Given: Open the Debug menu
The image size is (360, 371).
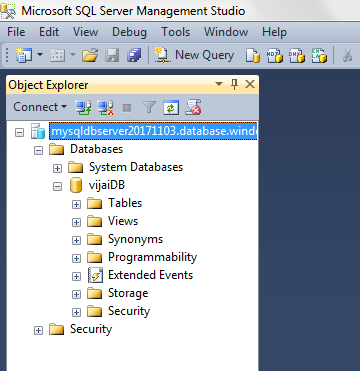Looking at the screenshot, I should 129,32.
